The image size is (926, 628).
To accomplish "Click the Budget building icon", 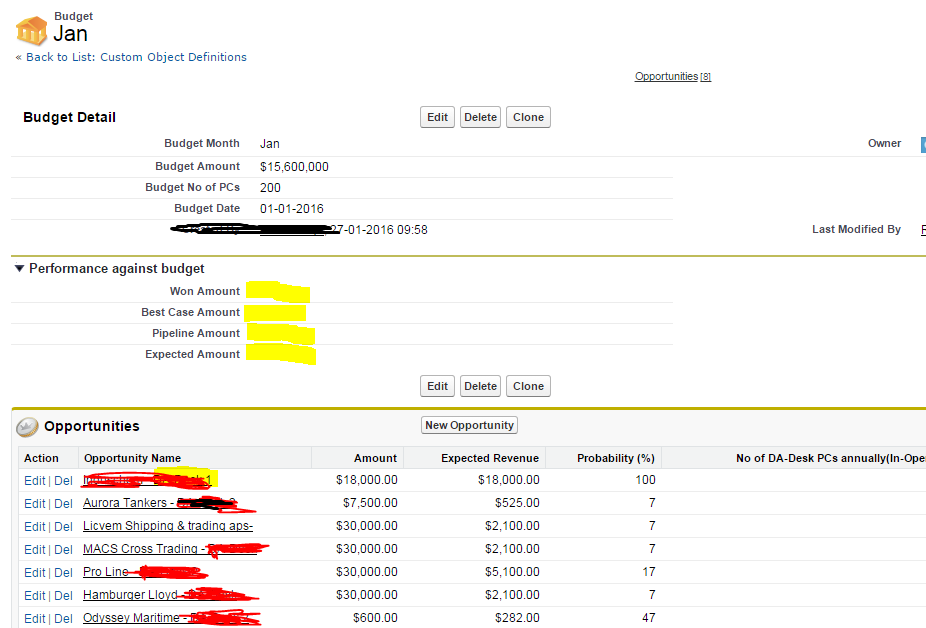I will [x=31, y=29].
